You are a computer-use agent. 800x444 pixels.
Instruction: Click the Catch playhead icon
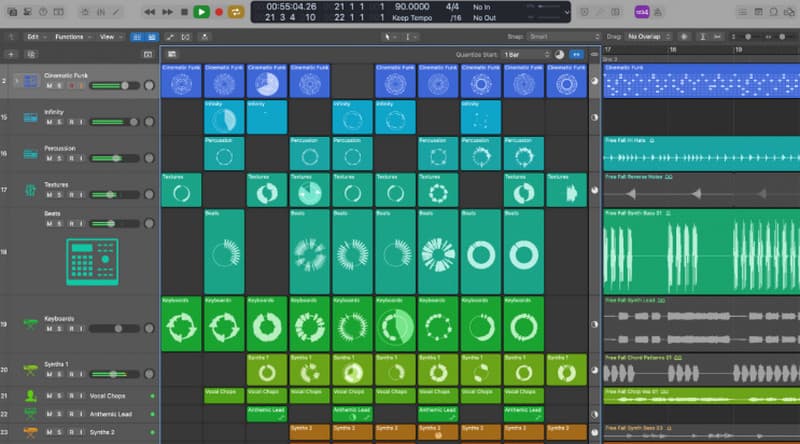point(205,37)
